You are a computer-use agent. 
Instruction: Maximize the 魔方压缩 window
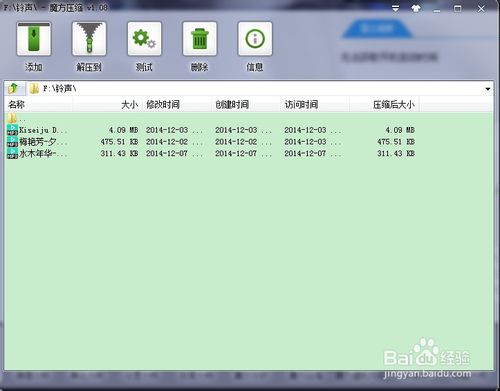458,9
